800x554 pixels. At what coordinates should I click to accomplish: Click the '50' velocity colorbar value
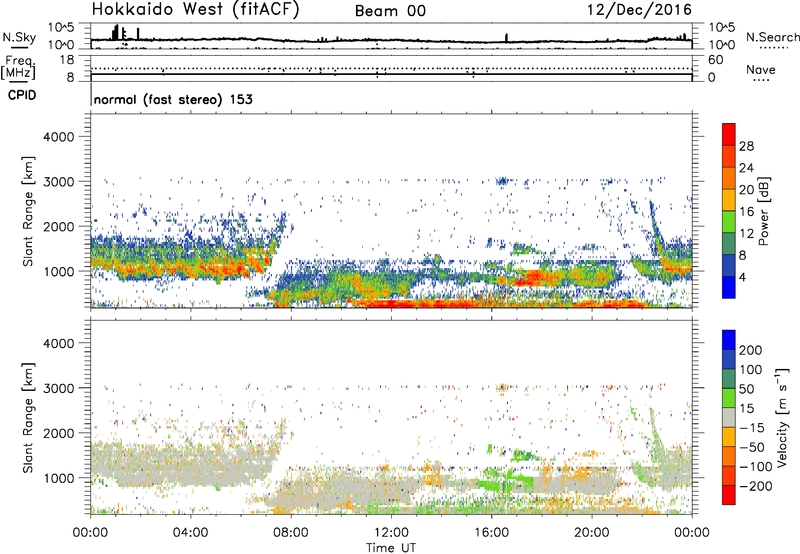[x=746, y=389]
